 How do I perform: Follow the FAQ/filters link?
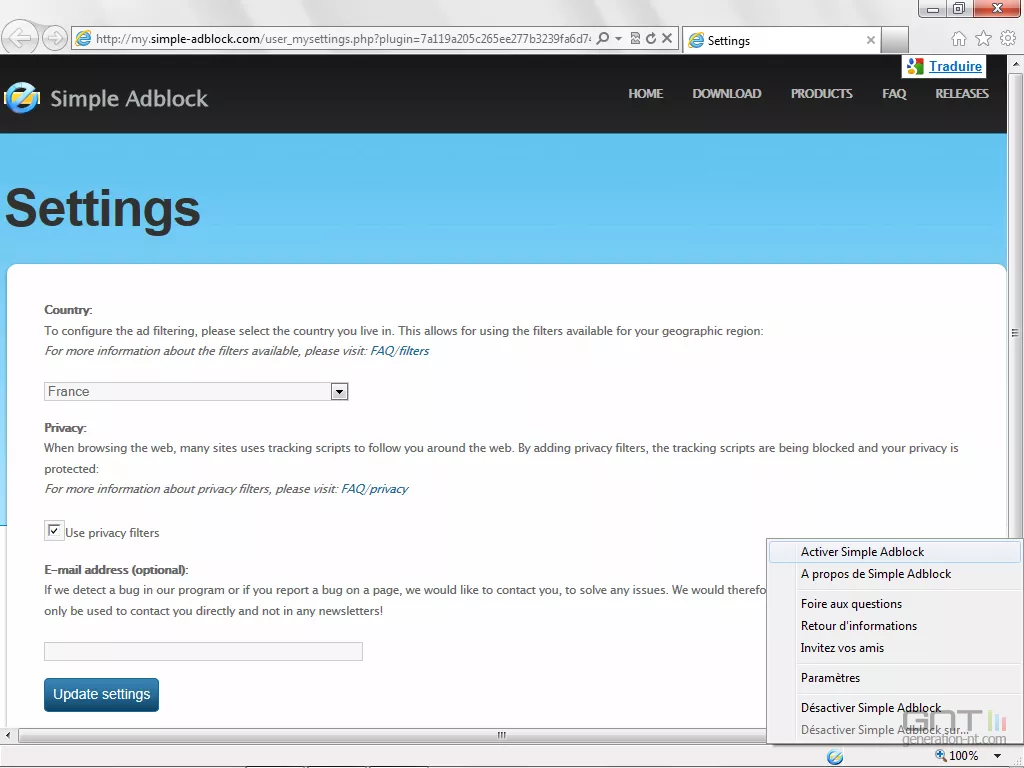399,351
